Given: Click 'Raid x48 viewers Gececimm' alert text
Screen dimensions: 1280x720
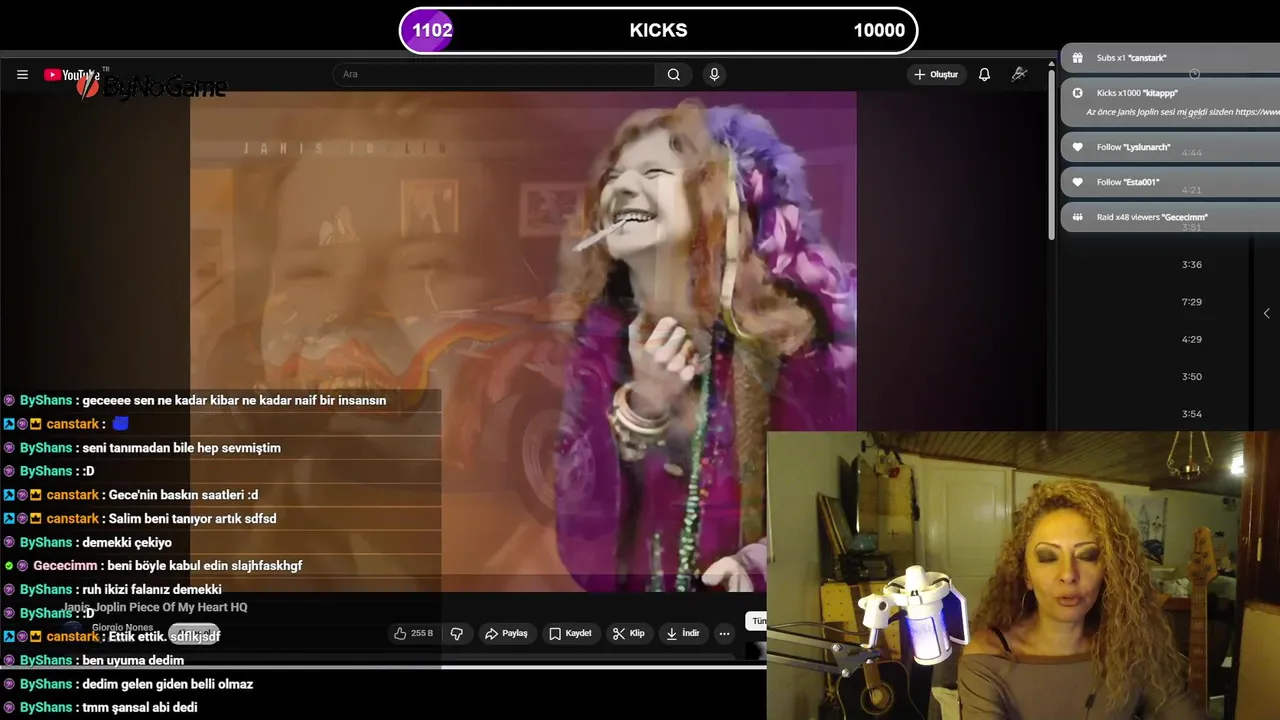Looking at the screenshot, I should pyautogui.click(x=1152, y=217).
